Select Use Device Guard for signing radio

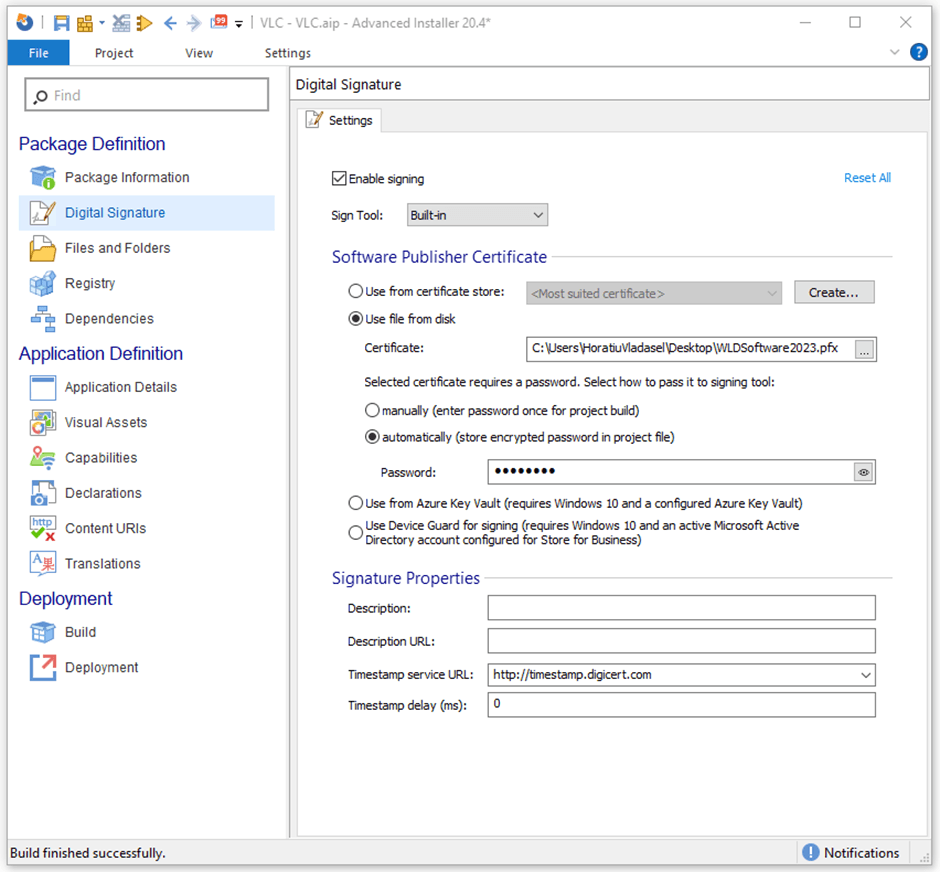pos(355,532)
